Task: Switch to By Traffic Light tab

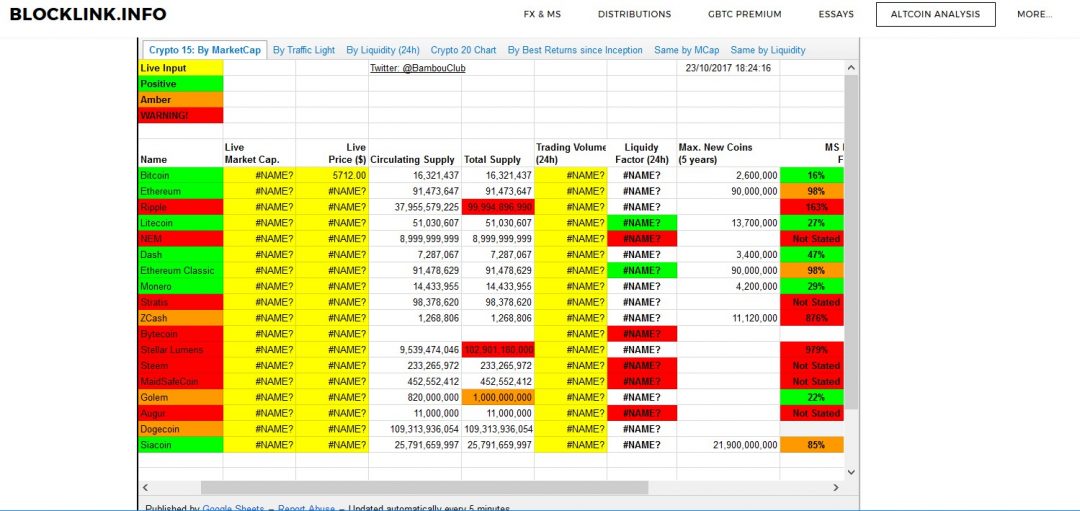Action: coord(304,50)
